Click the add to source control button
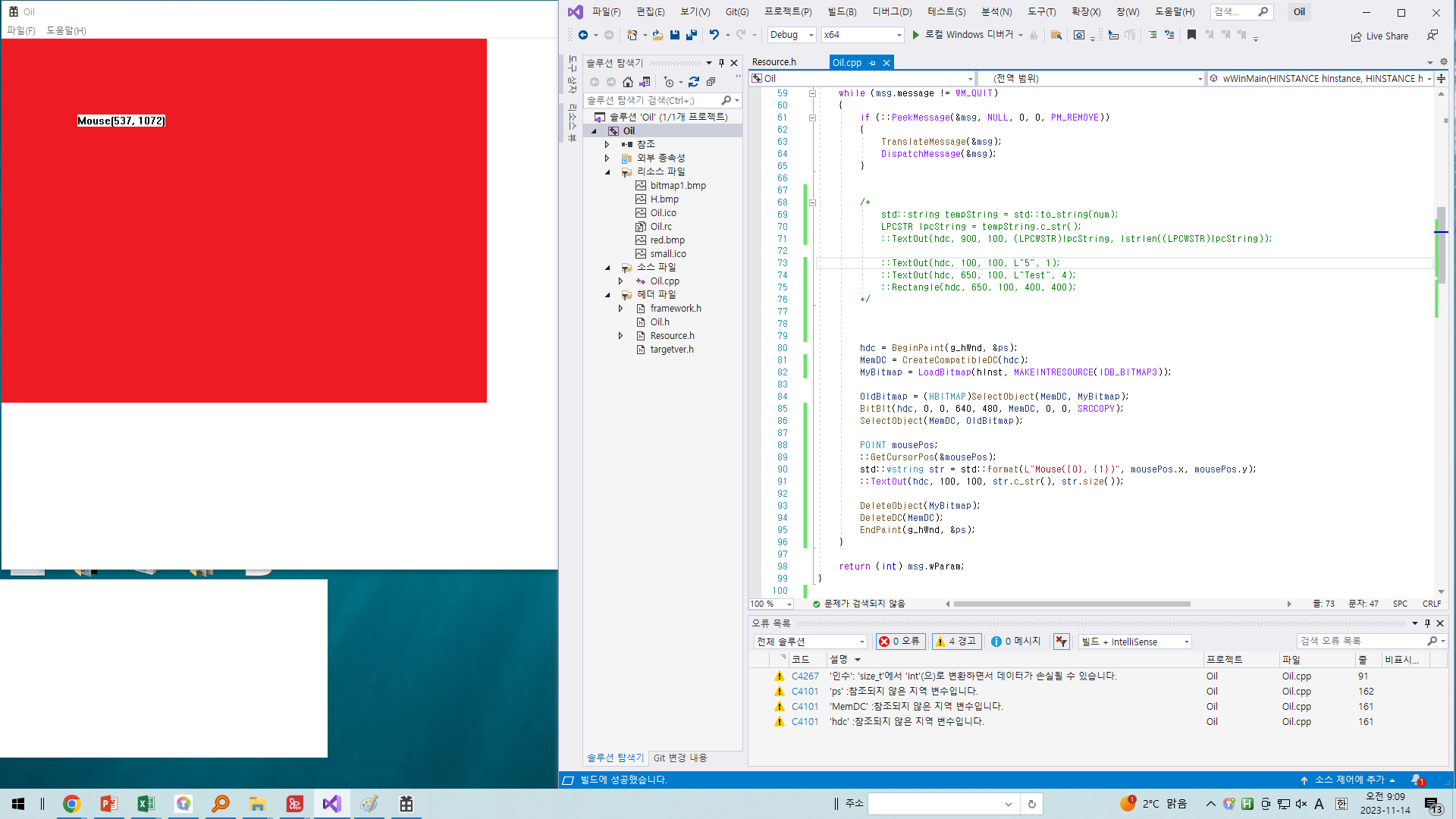 pyautogui.click(x=1348, y=780)
